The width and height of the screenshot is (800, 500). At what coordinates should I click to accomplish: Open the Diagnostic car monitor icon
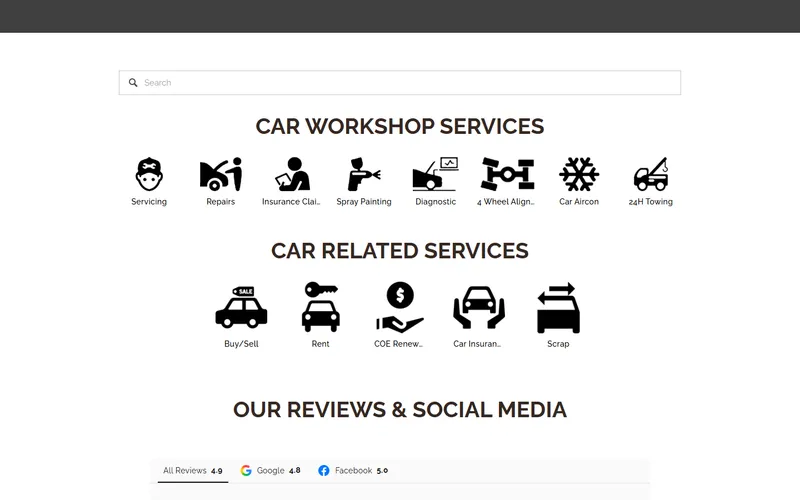435,174
